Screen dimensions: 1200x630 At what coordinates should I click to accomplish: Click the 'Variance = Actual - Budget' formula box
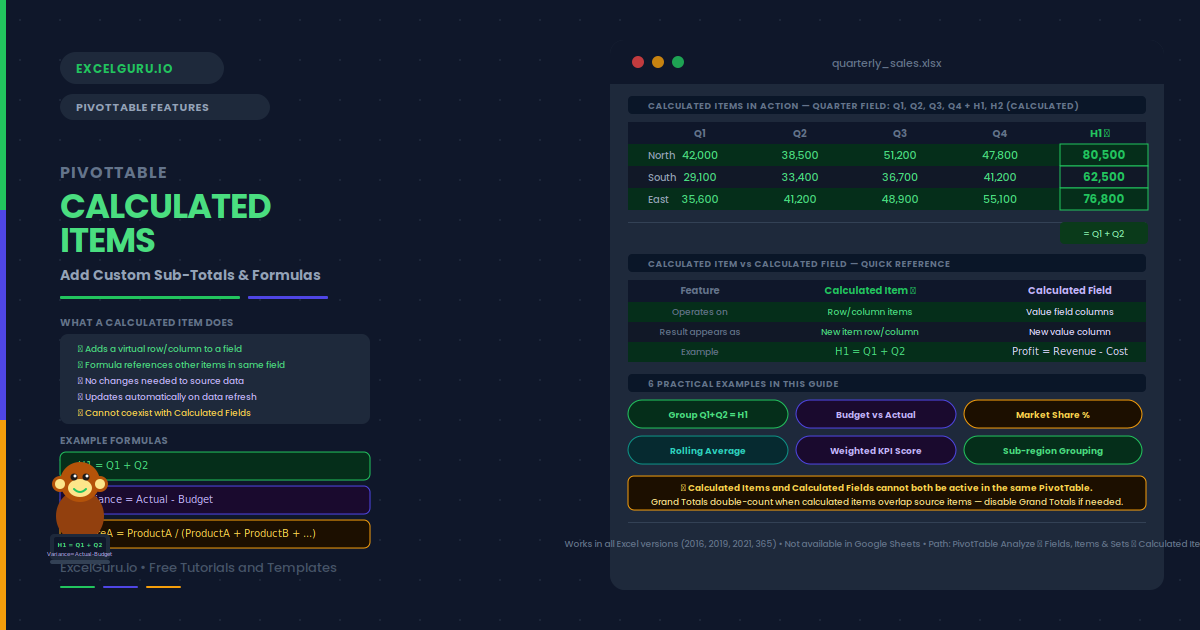click(215, 500)
